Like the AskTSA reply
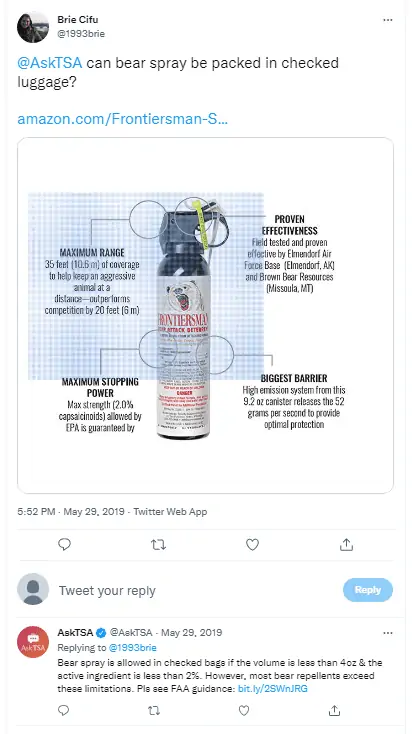 244,711
